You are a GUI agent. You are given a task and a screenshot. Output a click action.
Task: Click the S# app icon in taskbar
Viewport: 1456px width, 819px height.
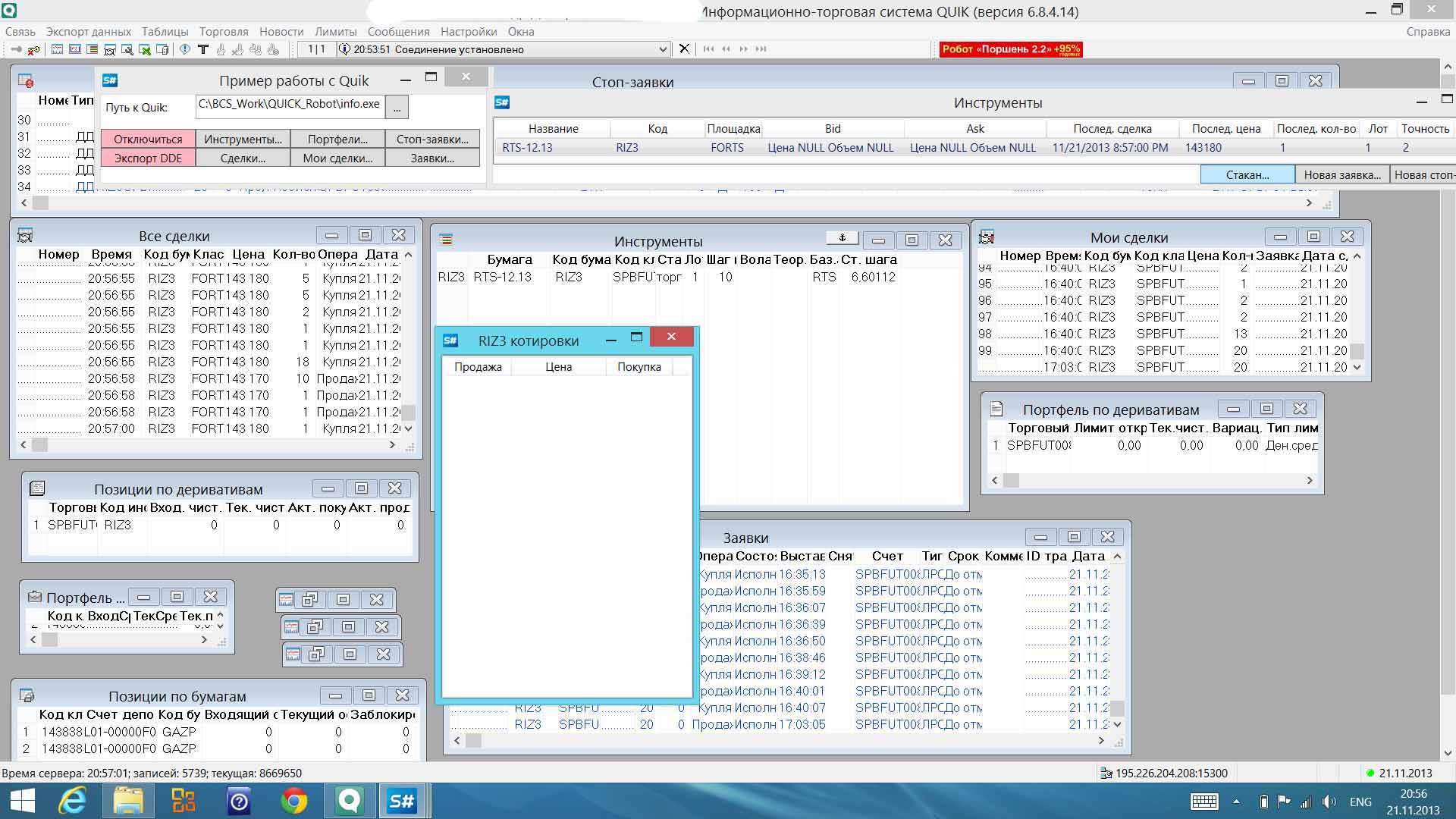coord(401,801)
